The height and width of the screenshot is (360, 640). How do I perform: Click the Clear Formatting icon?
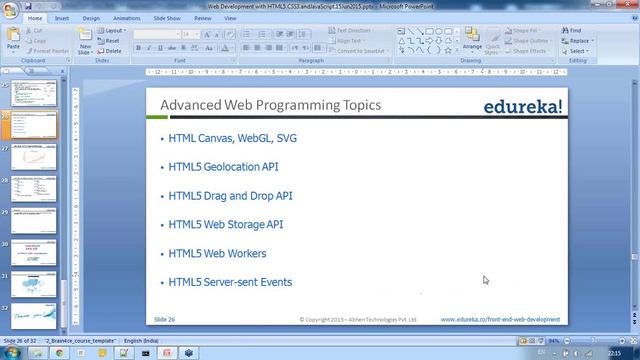click(x=230, y=35)
